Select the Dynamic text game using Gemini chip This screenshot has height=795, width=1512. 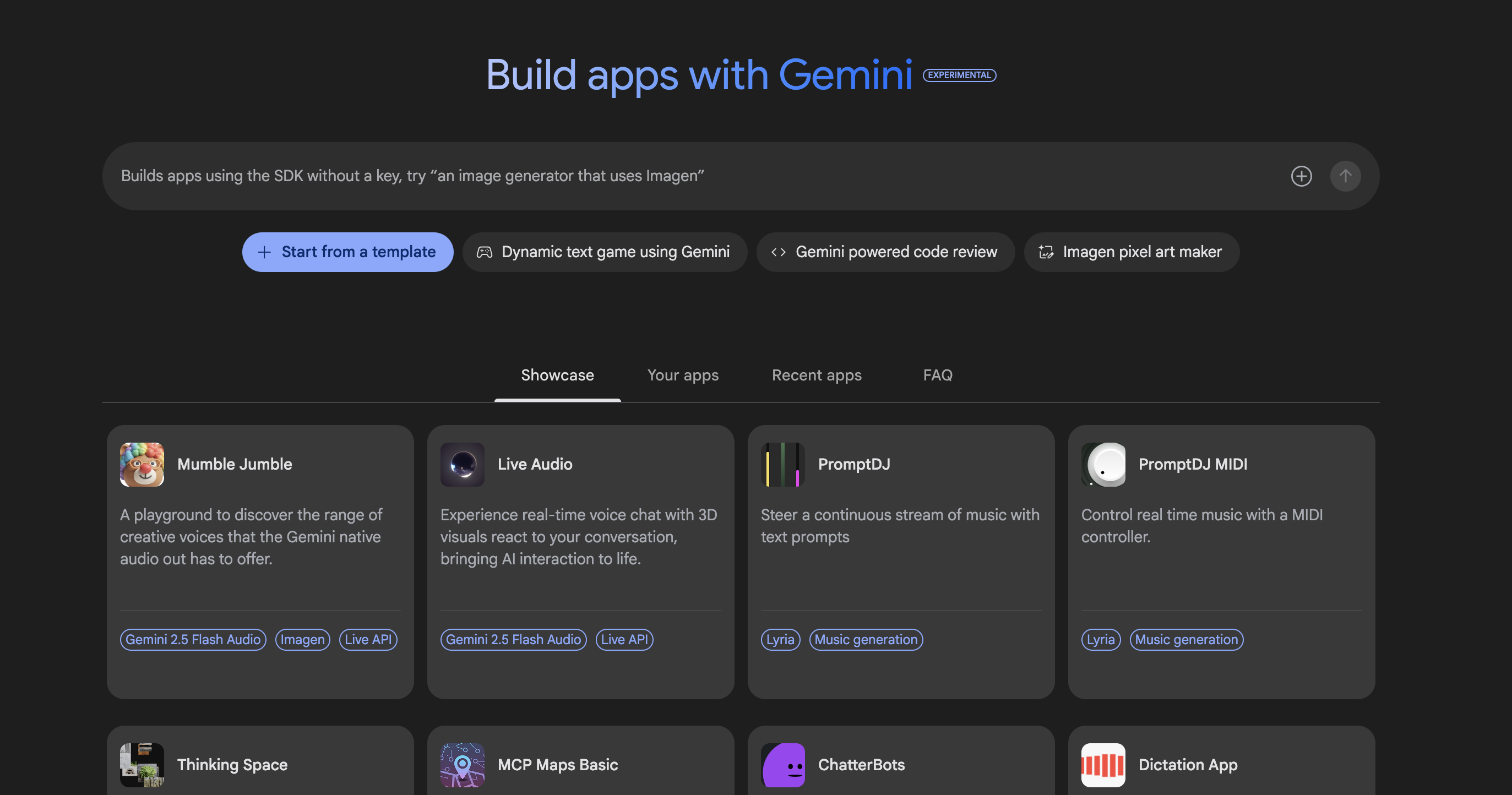tap(605, 252)
